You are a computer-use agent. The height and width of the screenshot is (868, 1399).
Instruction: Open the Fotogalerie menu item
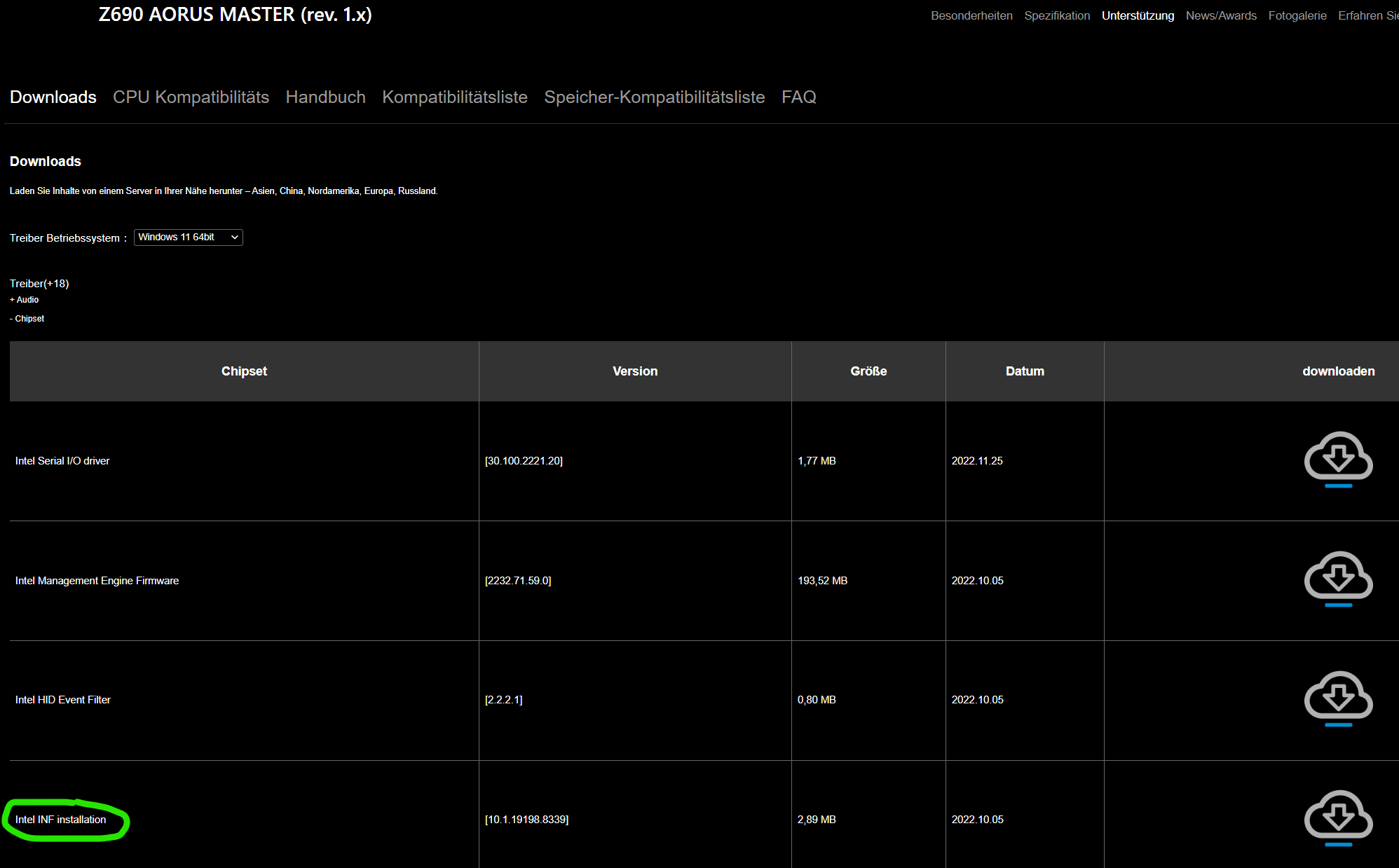coord(1297,15)
